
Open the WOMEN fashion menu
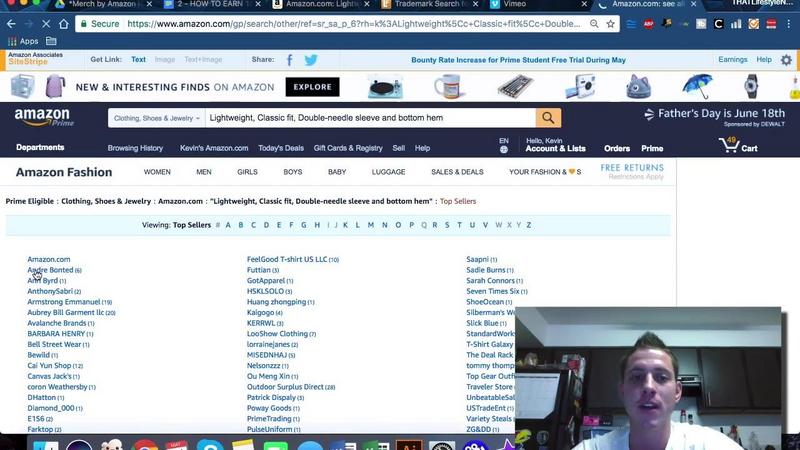click(157, 172)
